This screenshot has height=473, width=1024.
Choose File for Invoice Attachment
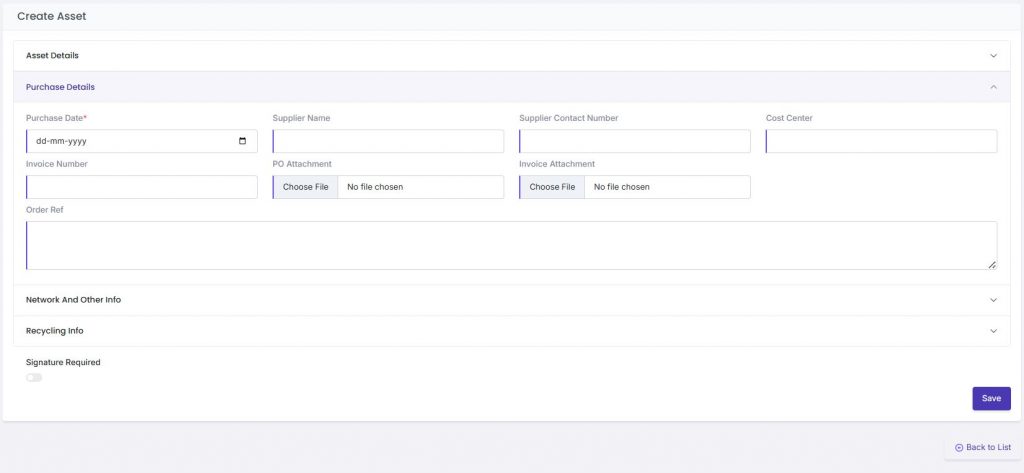pyautogui.click(x=552, y=187)
